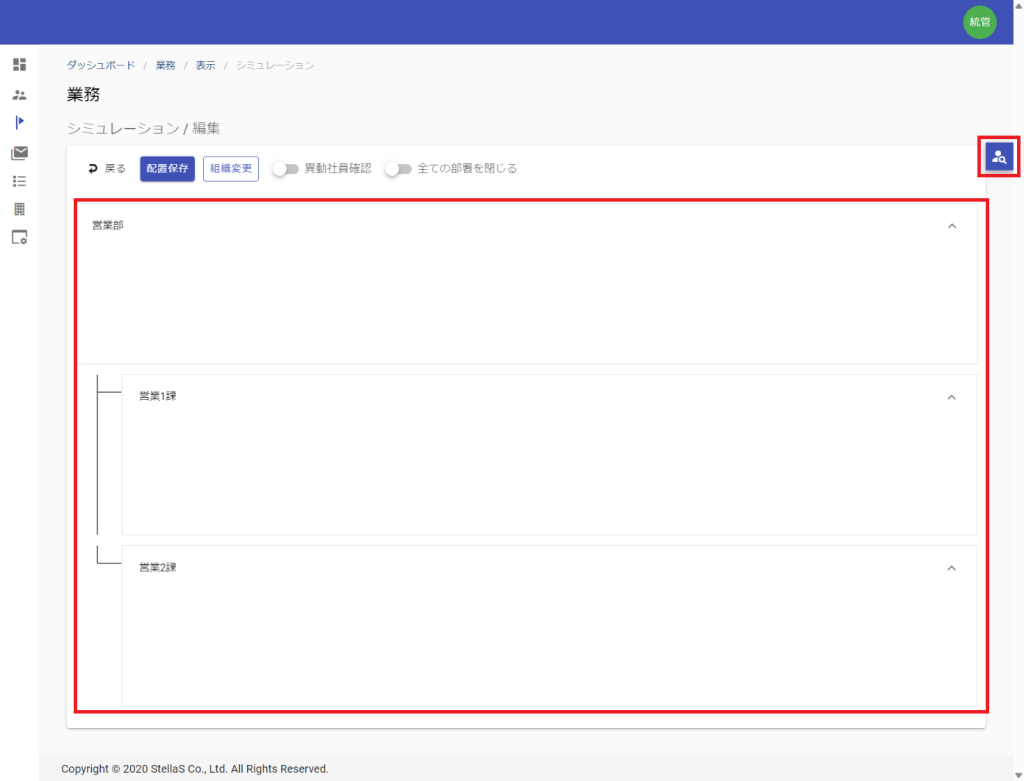Collapse the 営業部 panel
The width and height of the screenshot is (1024, 781).
coord(951,226)
